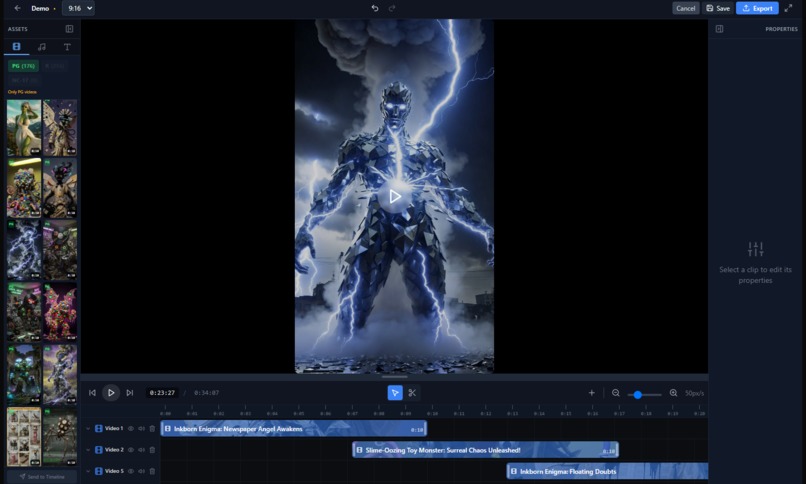Switch to the music assets tab

coord(42,47)
